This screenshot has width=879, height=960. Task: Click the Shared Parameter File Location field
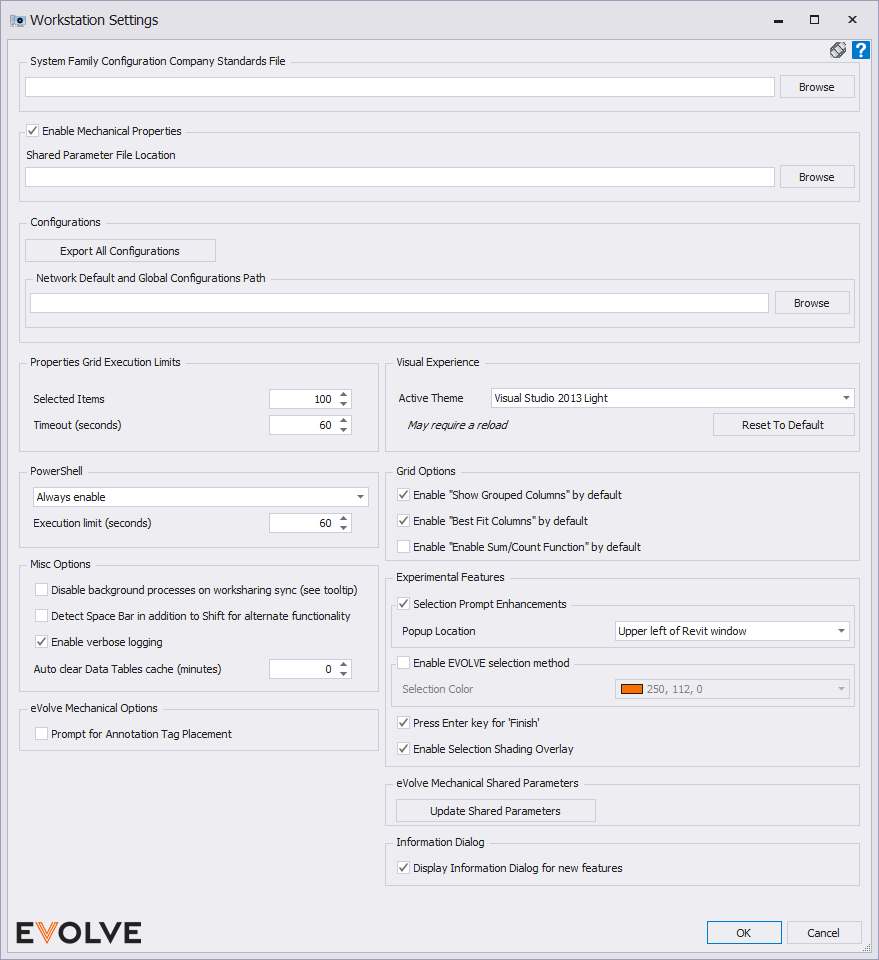(x=400, y=177)
